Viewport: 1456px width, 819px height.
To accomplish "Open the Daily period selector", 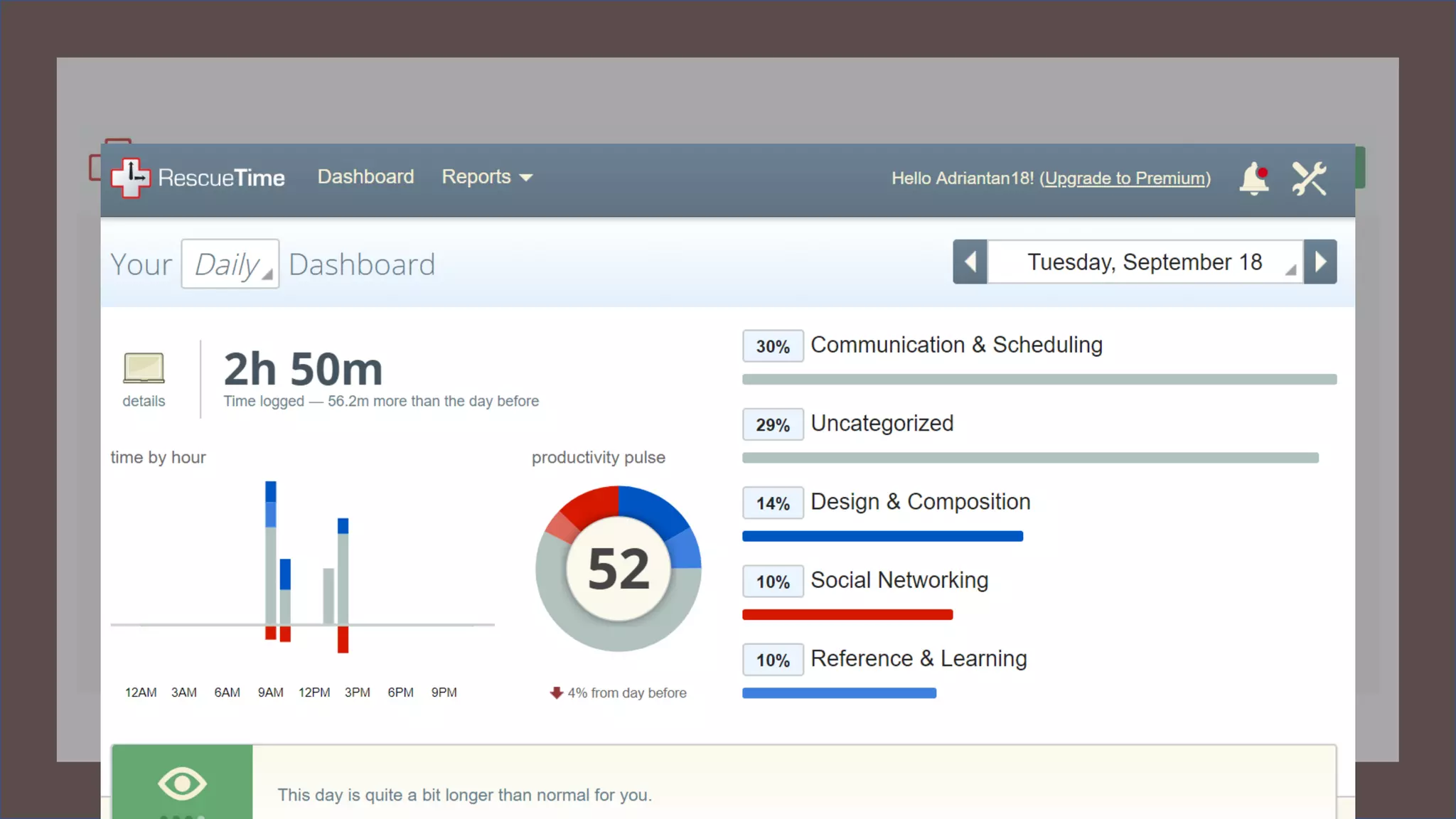I will 230,264.
